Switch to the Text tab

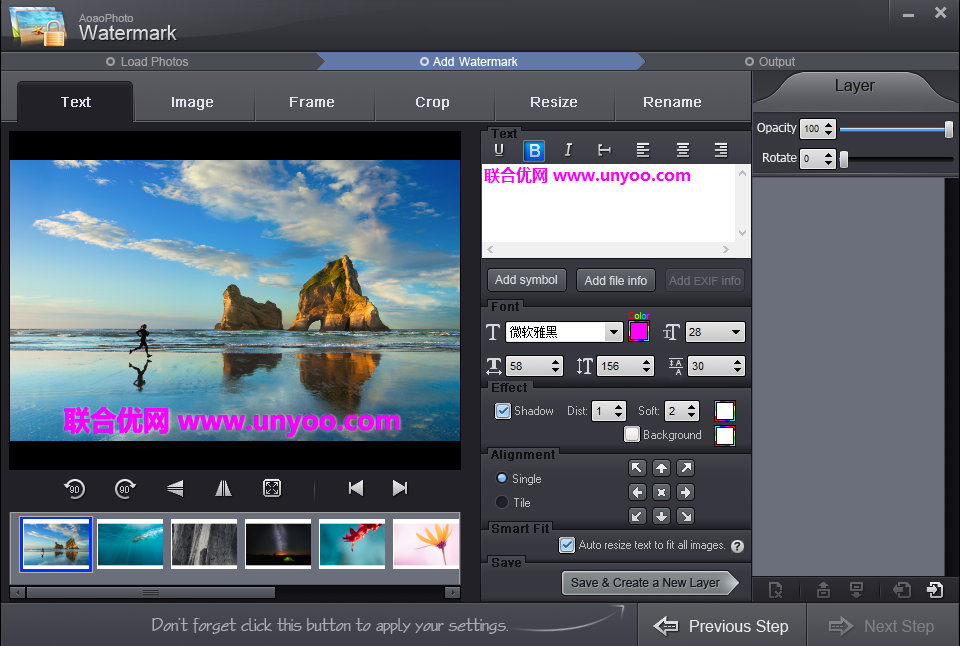75,102
